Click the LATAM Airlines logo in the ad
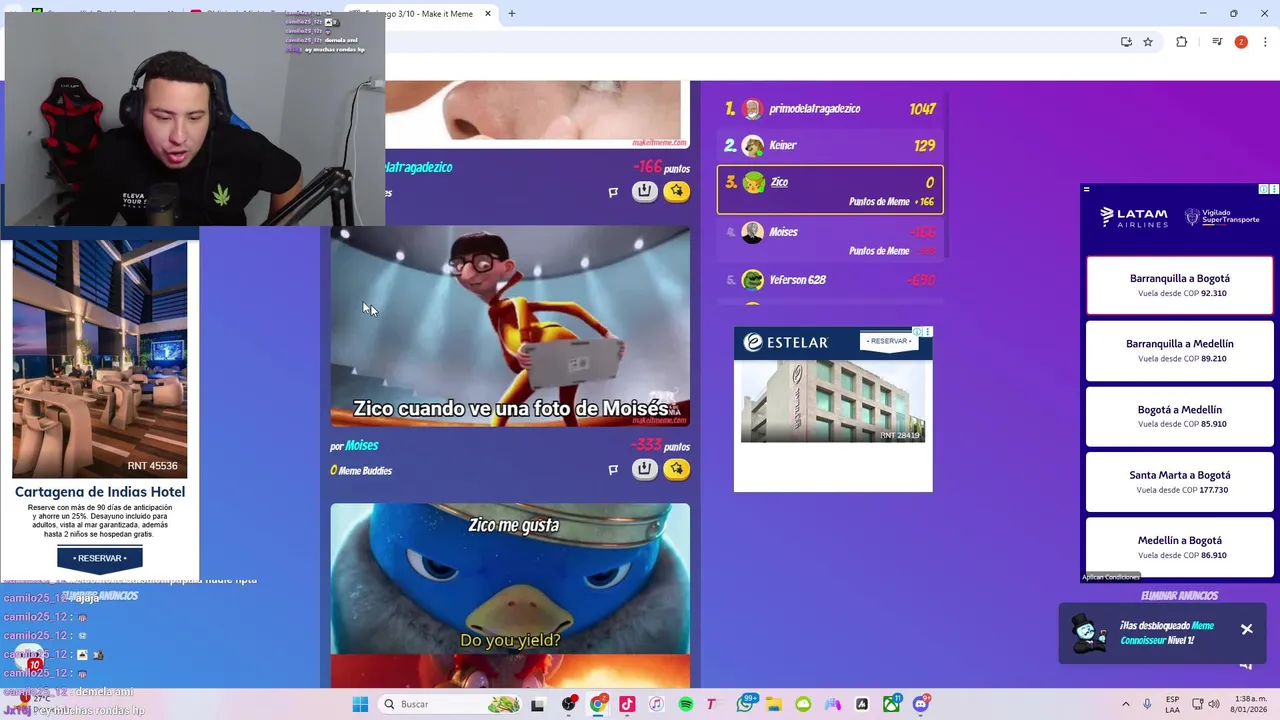The image size is (1280, 720). (x=1134, y=217)
